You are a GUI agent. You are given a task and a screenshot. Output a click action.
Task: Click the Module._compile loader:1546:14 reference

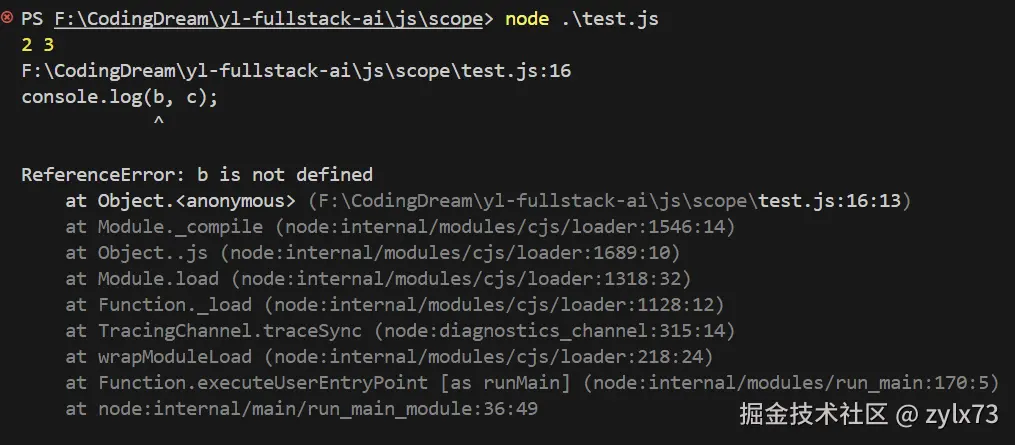point(506,227)
